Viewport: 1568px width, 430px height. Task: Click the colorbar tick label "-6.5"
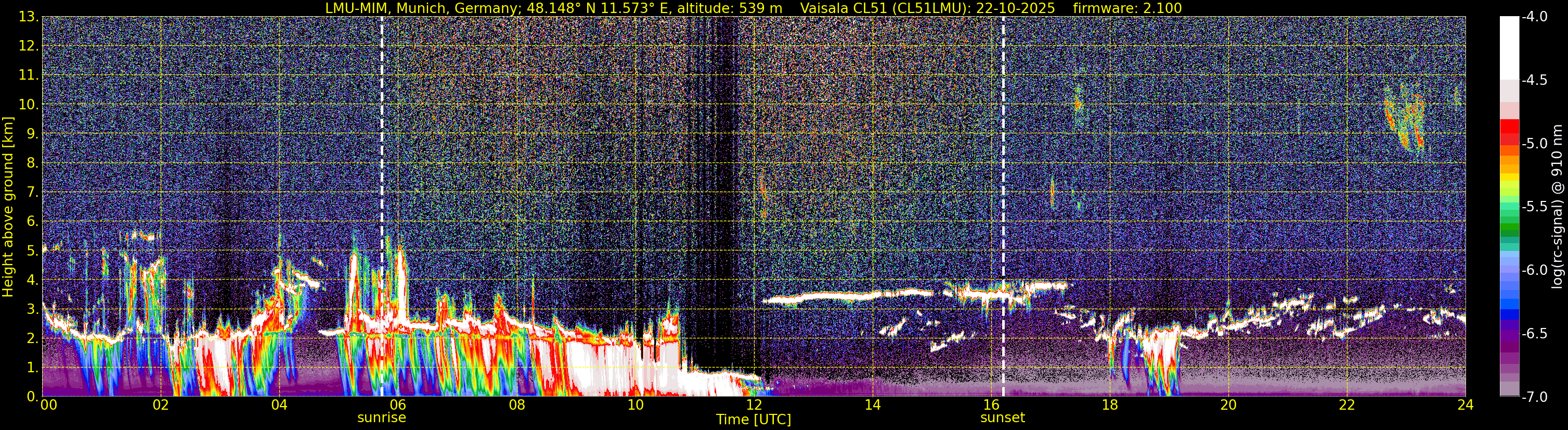pyautogui.click(x=1534, y=334)
